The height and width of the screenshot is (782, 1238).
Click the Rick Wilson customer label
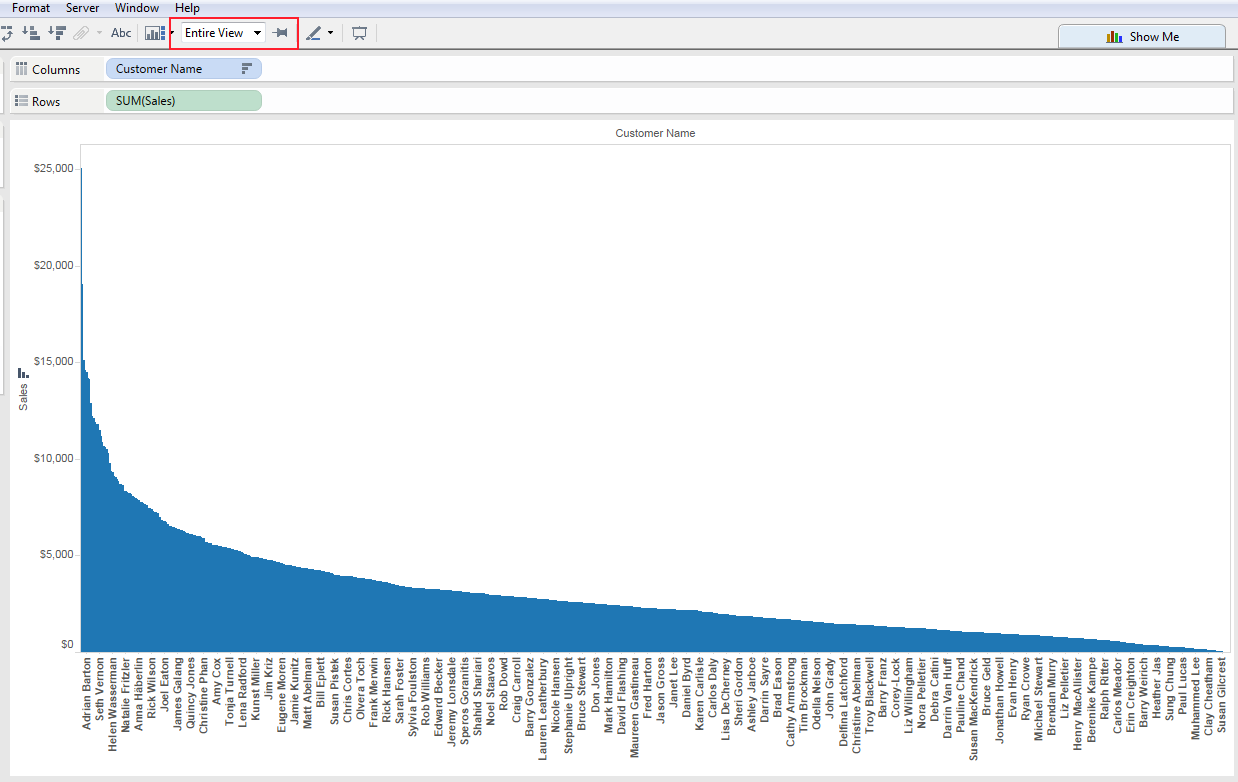pyautogui.click(x=152, y=686)
